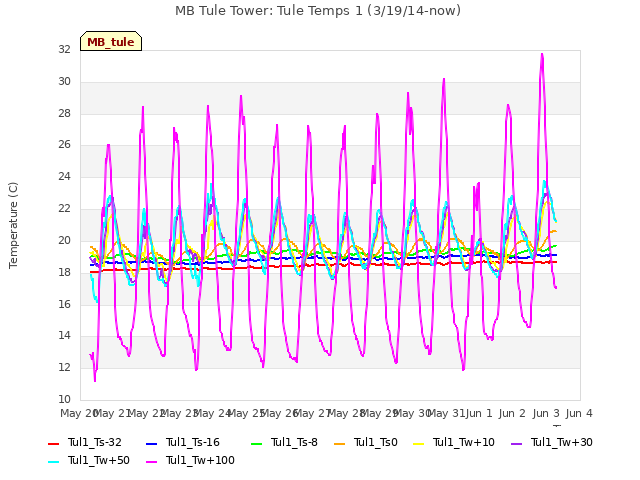The image size is (640, 480).
Task: Click the 26 y-axis tick label
Action: (x=64, y=144)
